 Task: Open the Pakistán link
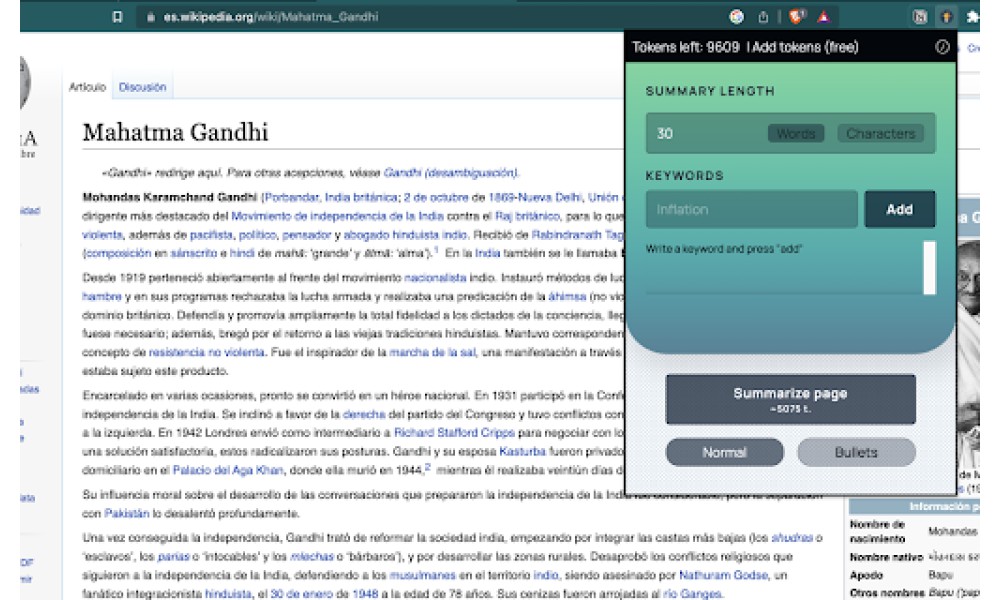click(x=126, y=513)
